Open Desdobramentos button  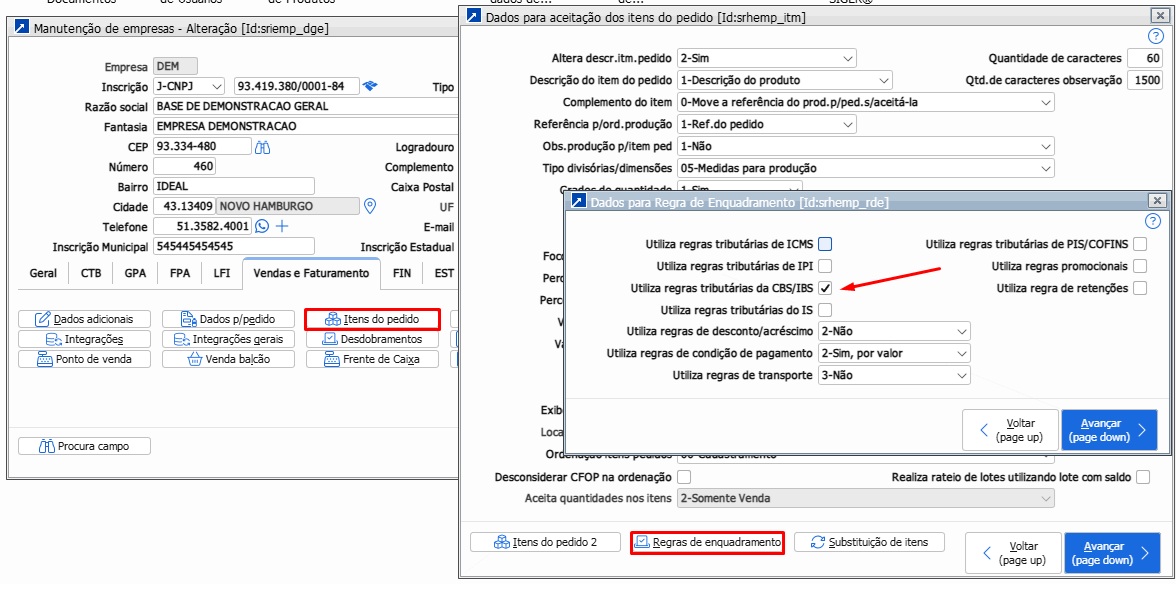[x=373, y=339]
